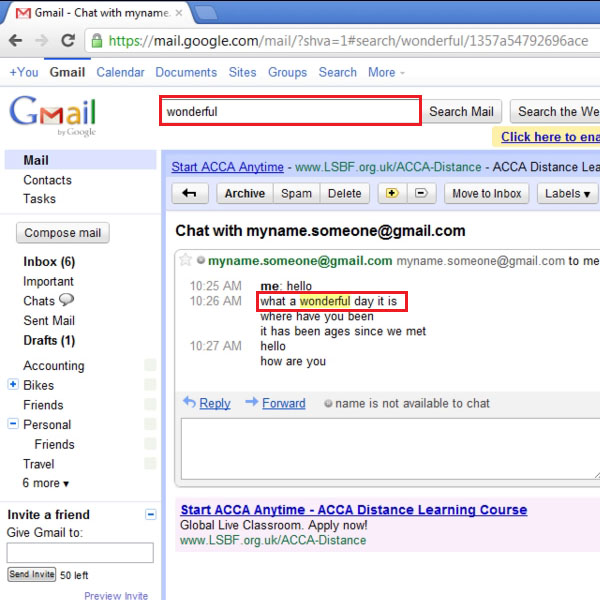Click the browser back arrow
The image size is (600, 600).
pos(16,41)
